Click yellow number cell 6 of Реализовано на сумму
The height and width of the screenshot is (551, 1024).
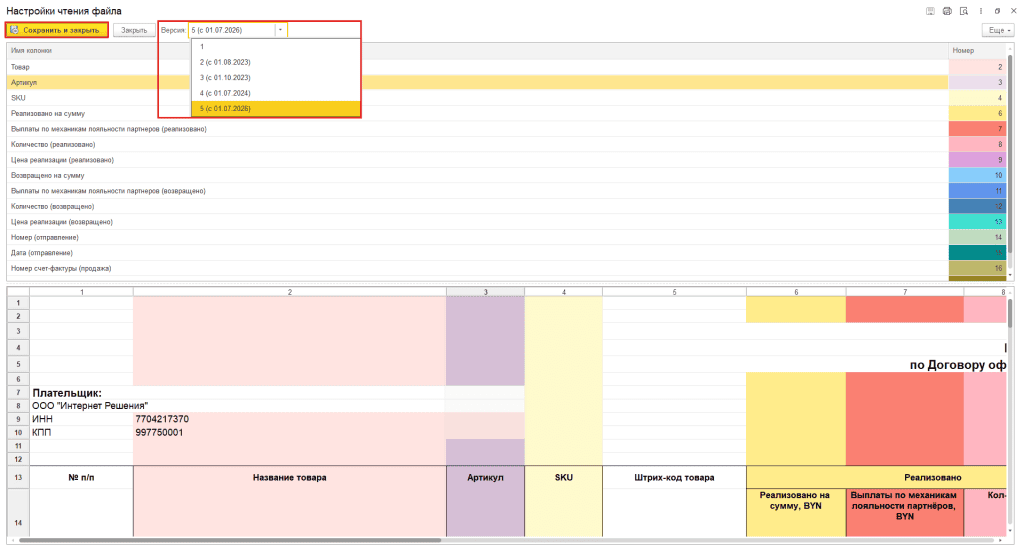pos(978,114)
